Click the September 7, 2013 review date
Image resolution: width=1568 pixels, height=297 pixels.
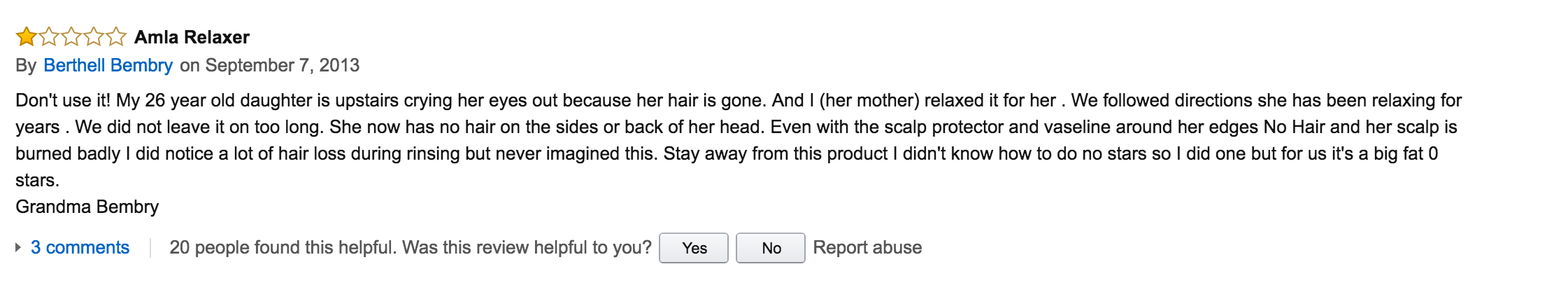283,65
